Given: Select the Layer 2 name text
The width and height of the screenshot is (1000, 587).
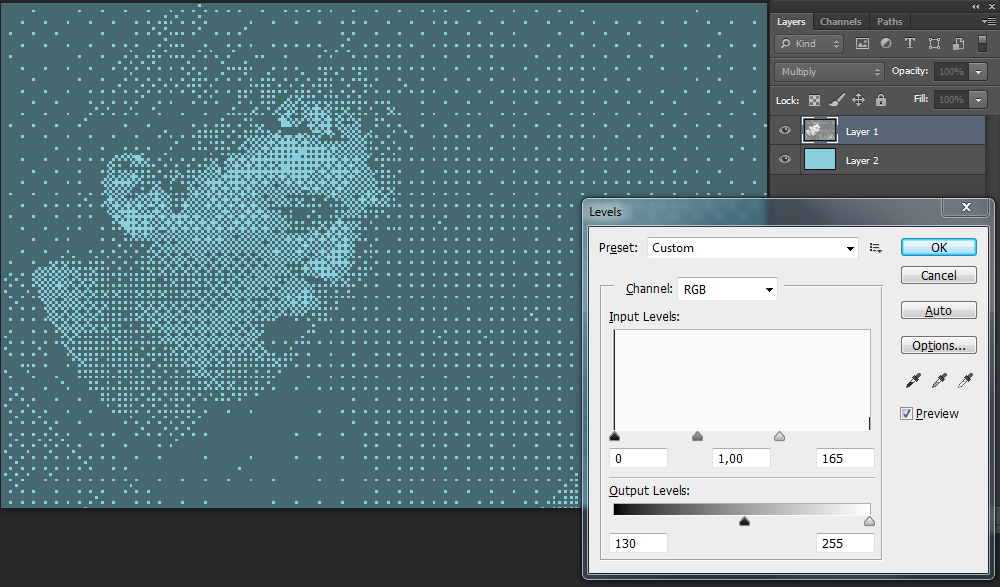Looking at the screenshot, I should [x=862, y=161].
